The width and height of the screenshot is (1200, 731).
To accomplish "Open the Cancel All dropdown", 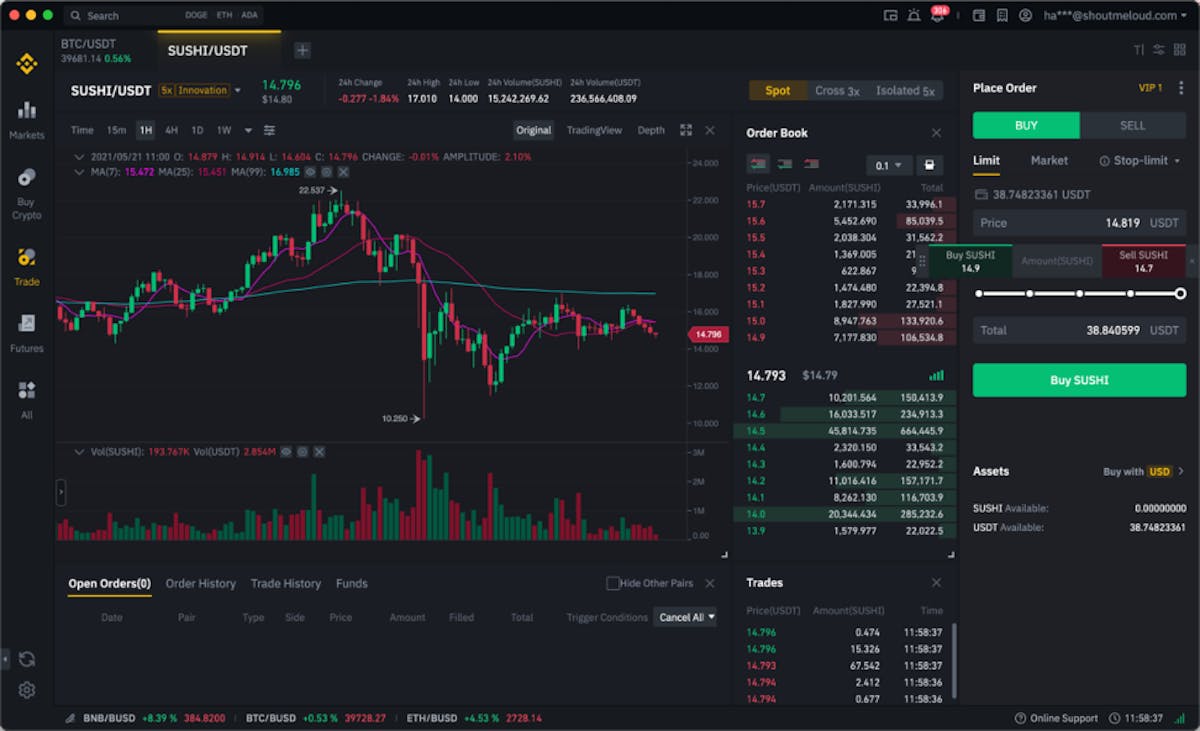I will click(685, 617).
